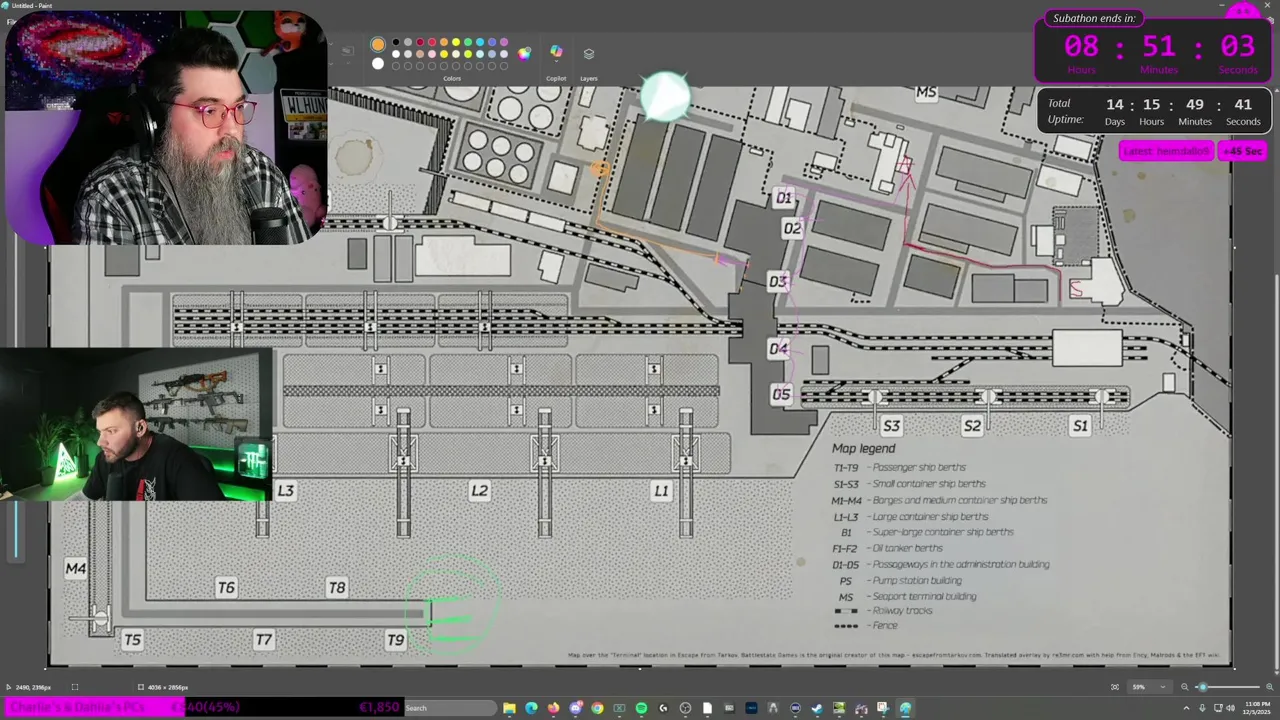Click the T8 berth label on the map
Viewport: 1280px width, 720px height.
(x=337, y=588)
